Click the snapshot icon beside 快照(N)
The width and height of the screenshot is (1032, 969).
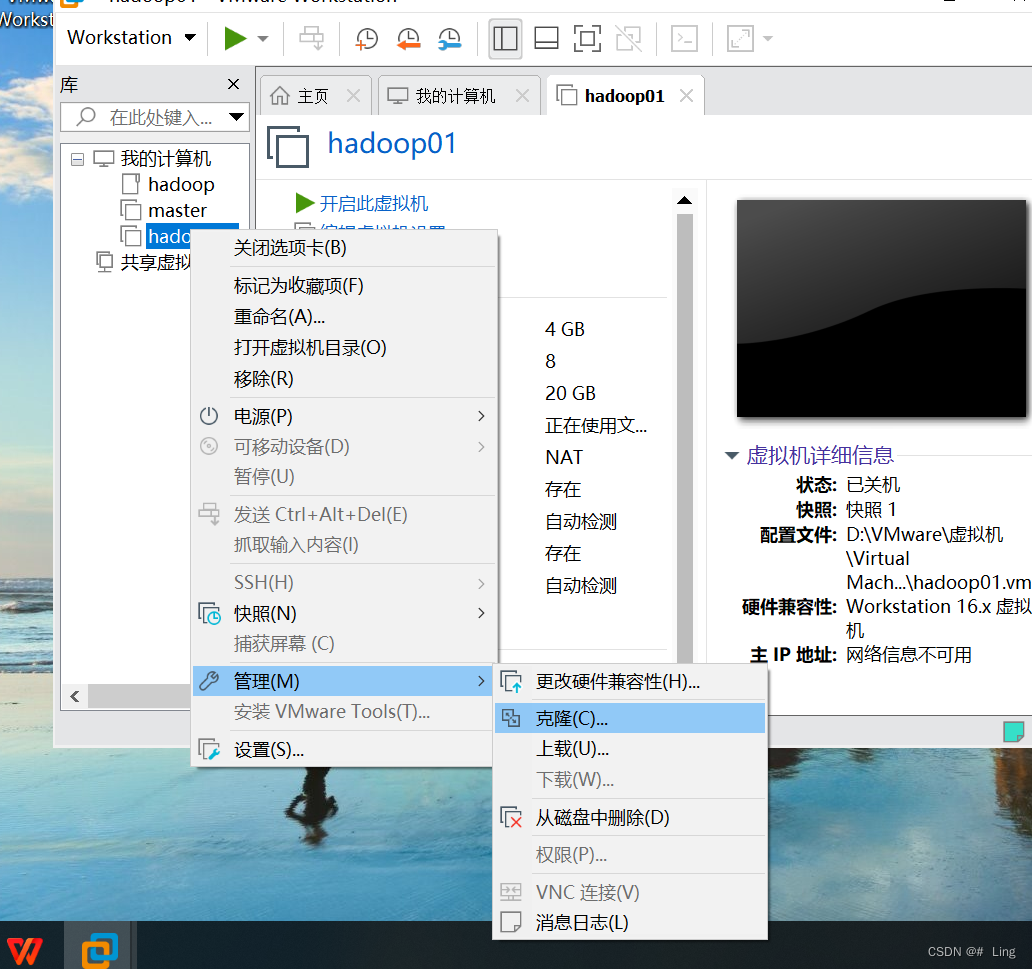(209, 614)
